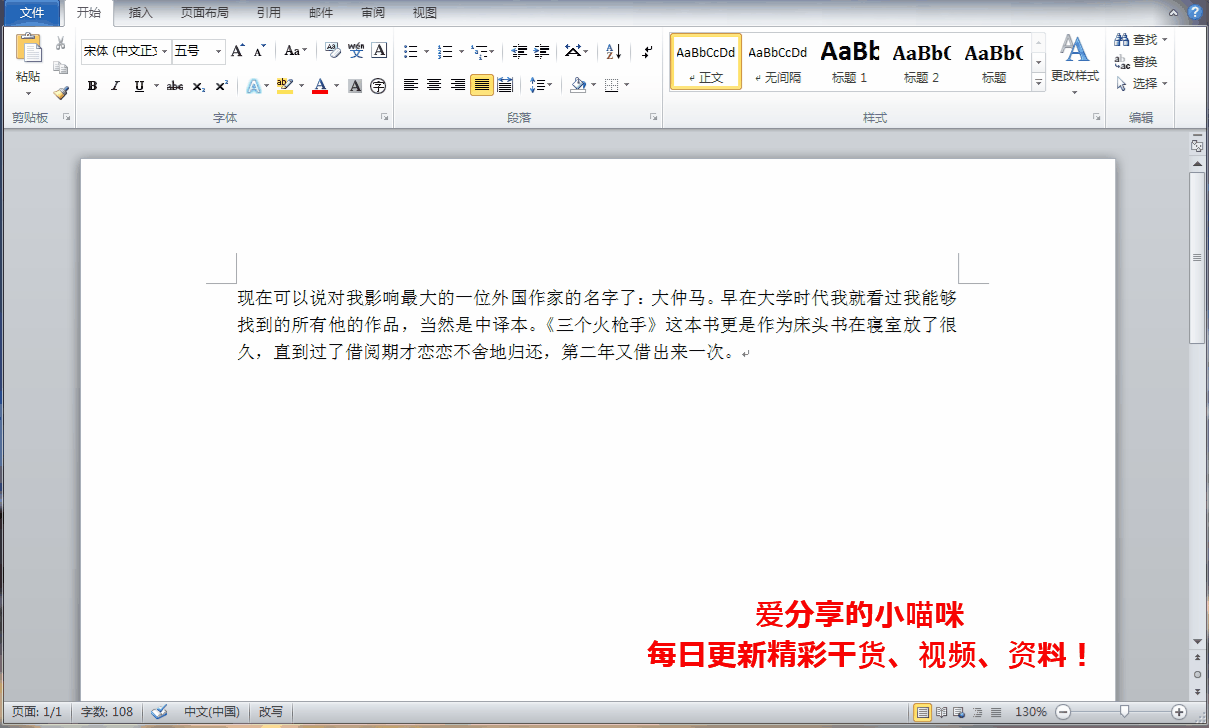Click the Copy icon in clipboard group
This screenshot has width=1209, height=728.
pos(61,67)
